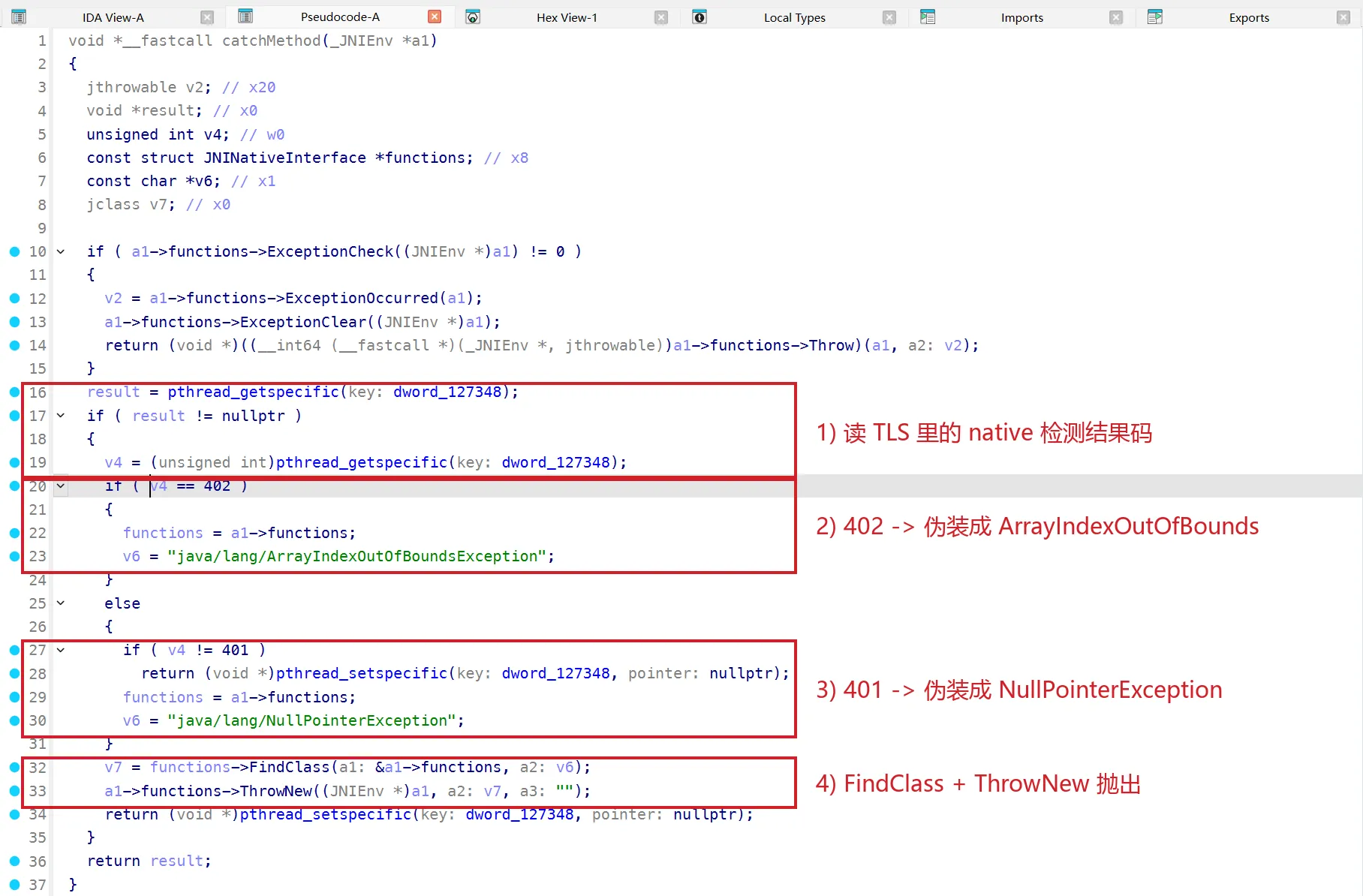Select the Pseudocode-A tab
Viewport: 1363px width, 896px height.
(340, 17)
